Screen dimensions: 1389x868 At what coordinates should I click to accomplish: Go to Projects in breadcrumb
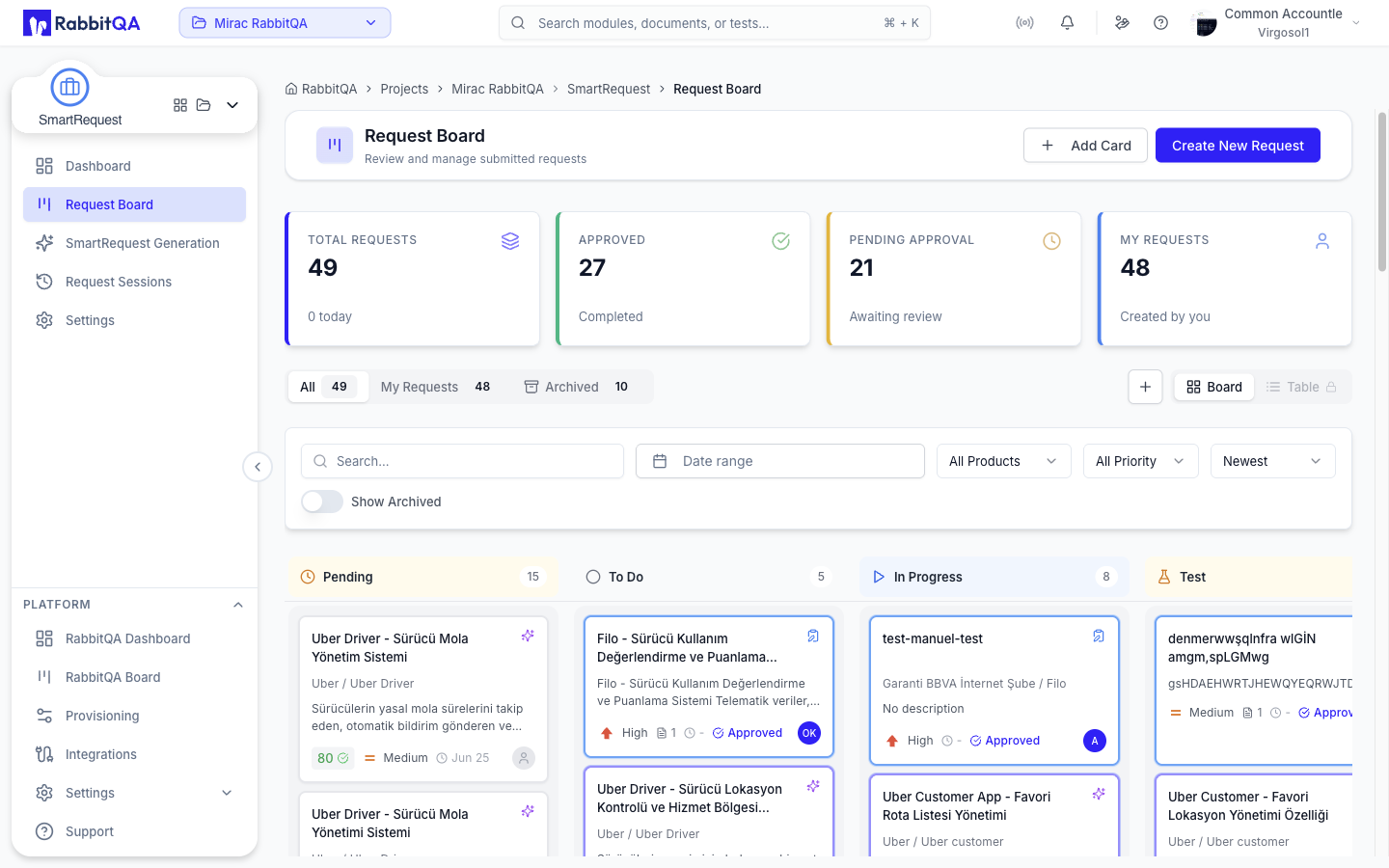coord(404,89)
